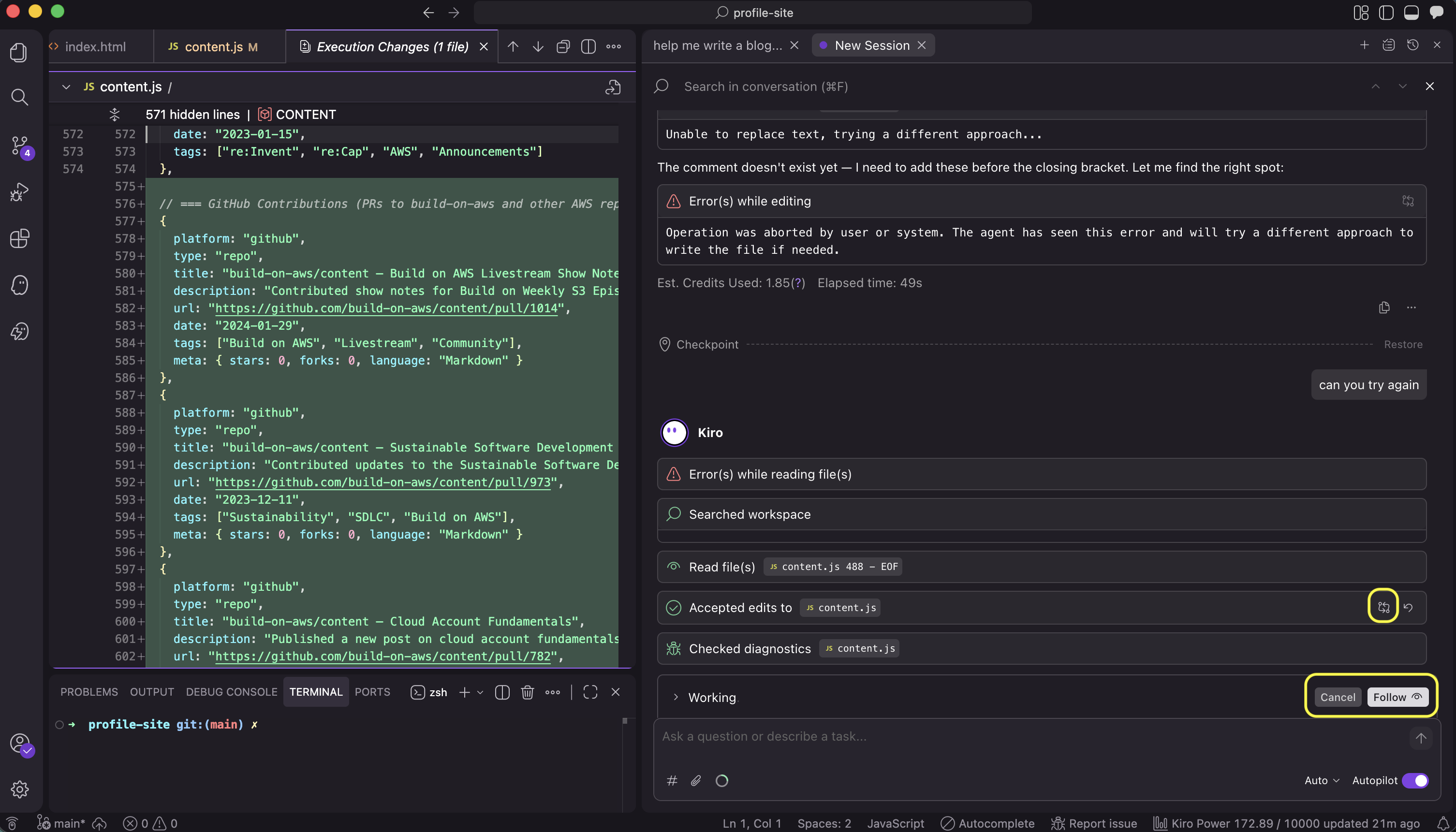
Task: Jump to next search match in conversation
Action: tap(1402, 86)
